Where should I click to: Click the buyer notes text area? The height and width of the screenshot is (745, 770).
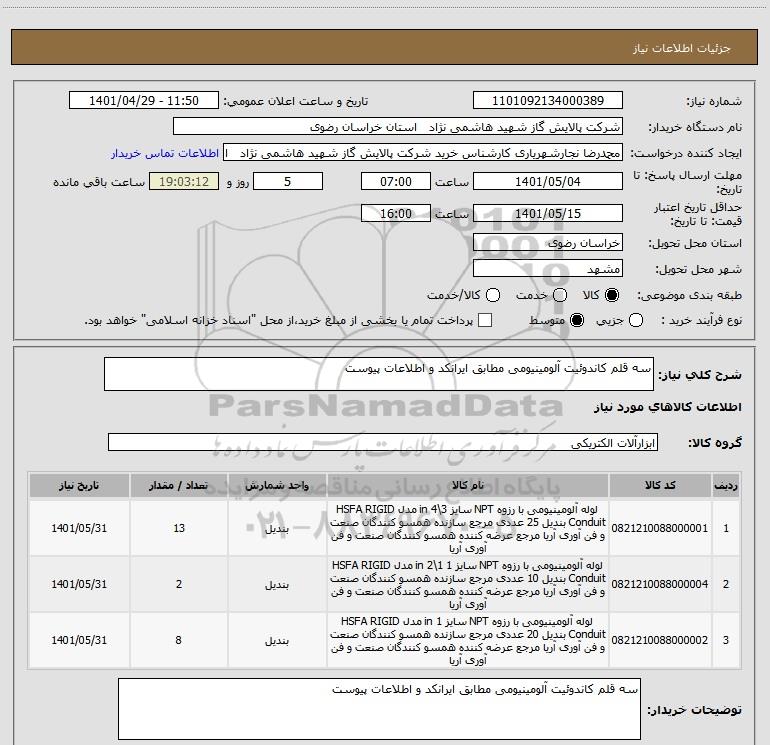[x=379, y=709]
